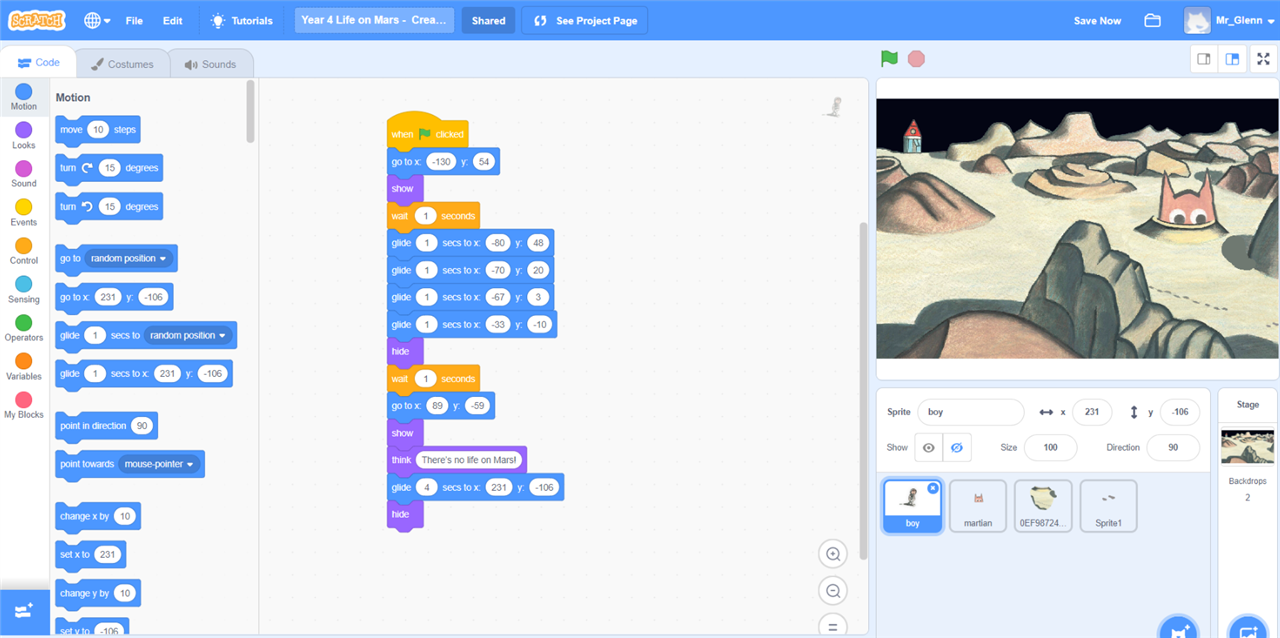The height and width of the screenshot is (638, 1280).
Task: Switch to small stage layout
Action: [1204, 59]
